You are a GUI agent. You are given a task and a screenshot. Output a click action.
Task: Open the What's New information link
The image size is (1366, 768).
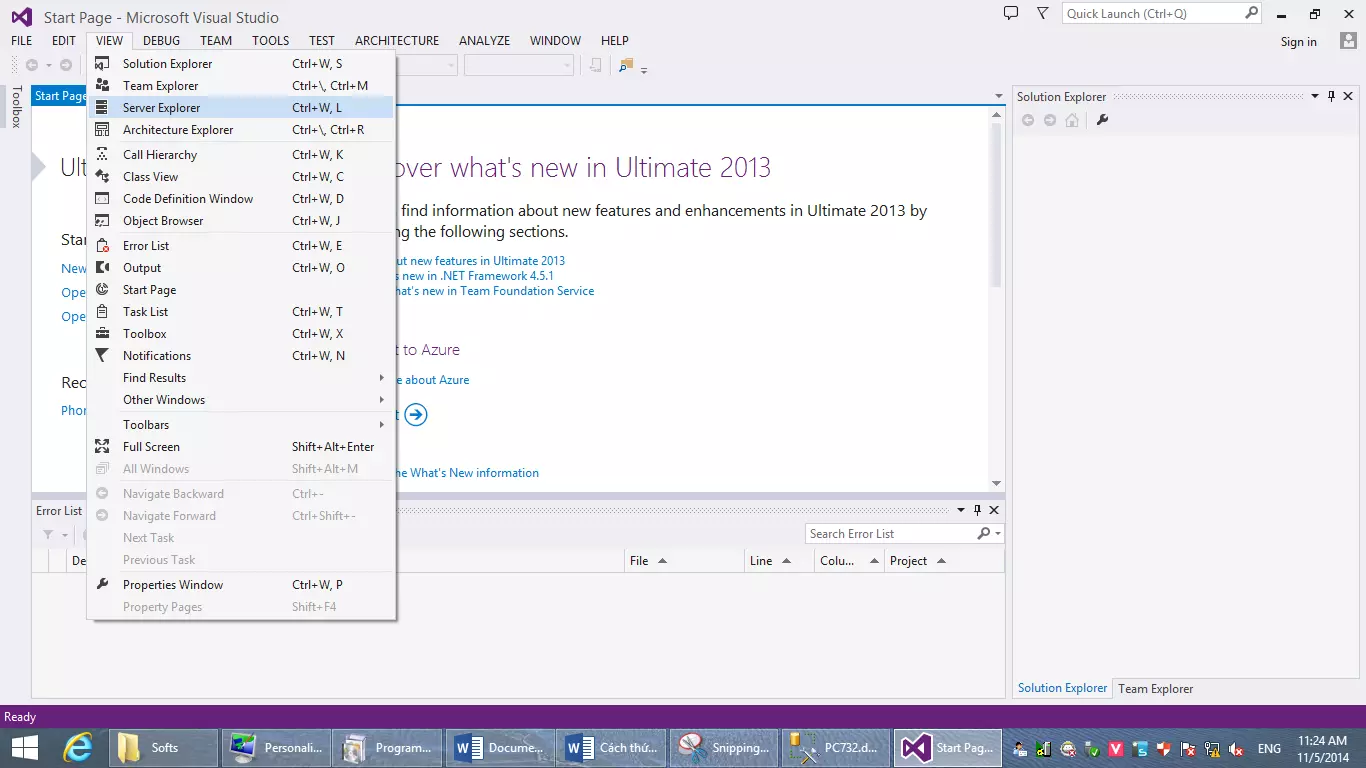[468, 473]
